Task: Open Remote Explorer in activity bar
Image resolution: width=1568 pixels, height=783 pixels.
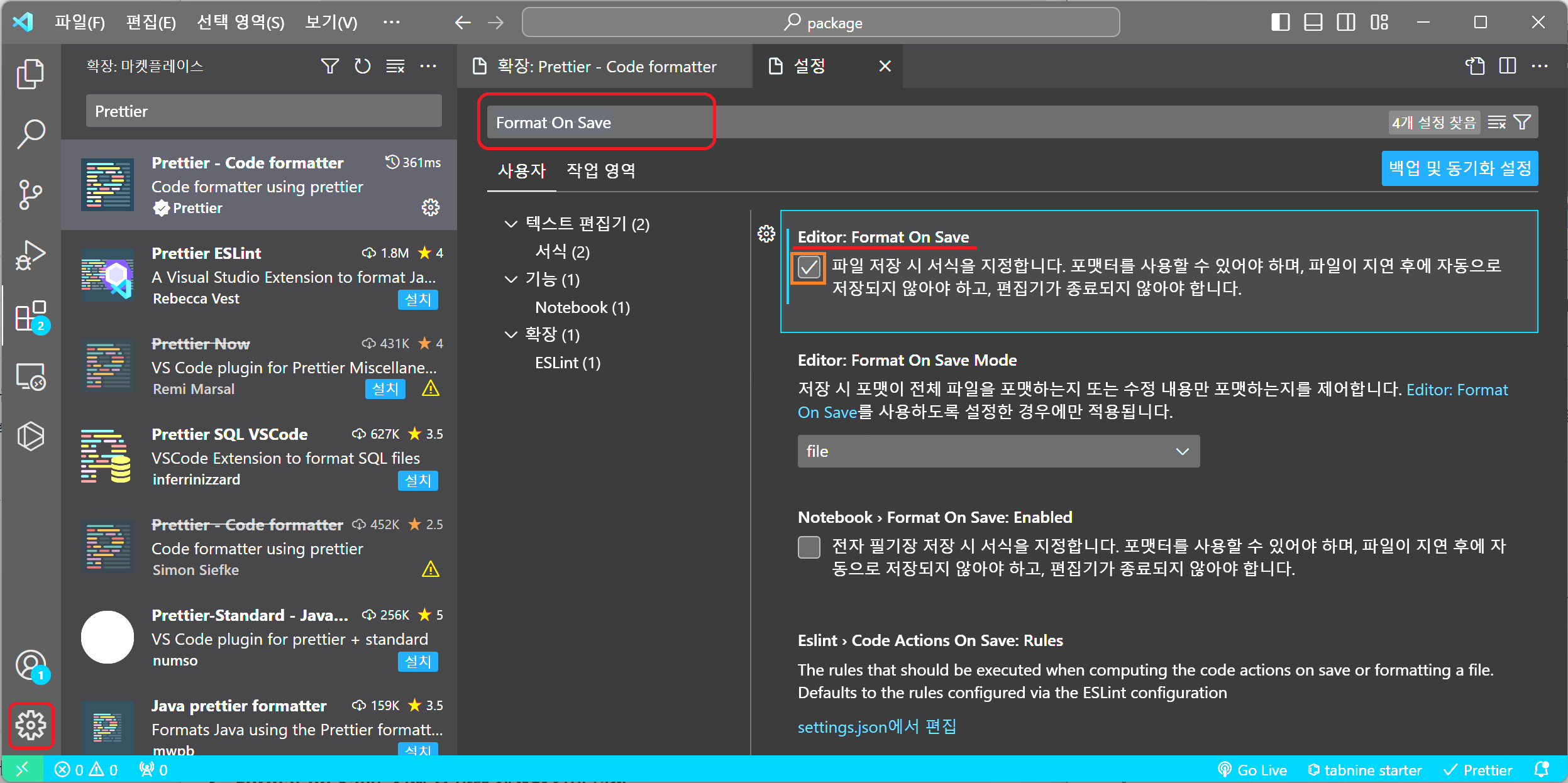Action: tap(30, 376)
